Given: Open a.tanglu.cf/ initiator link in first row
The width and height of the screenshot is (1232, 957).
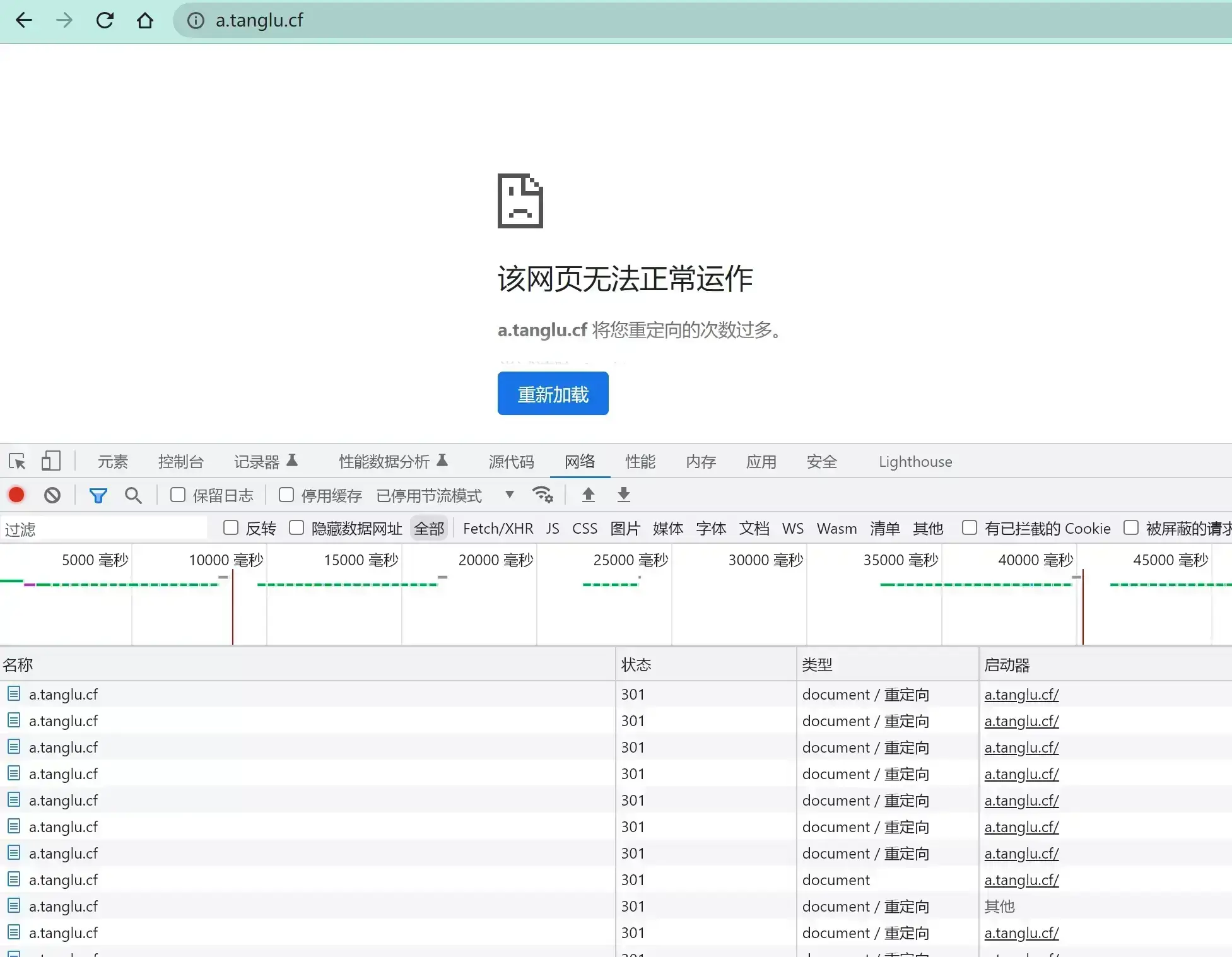Looking at the screenshot, I should click(x=1021, y=695).
